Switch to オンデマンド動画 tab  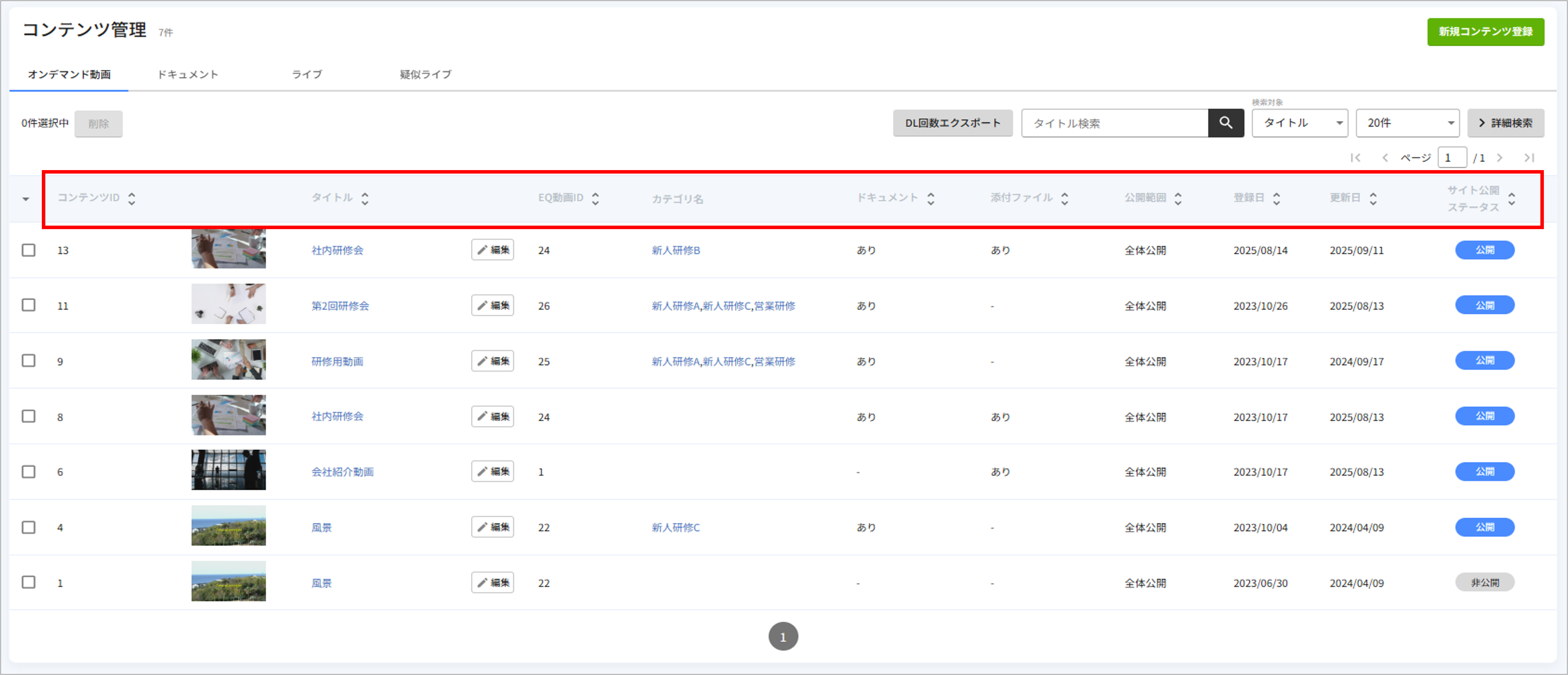(69, 74)
